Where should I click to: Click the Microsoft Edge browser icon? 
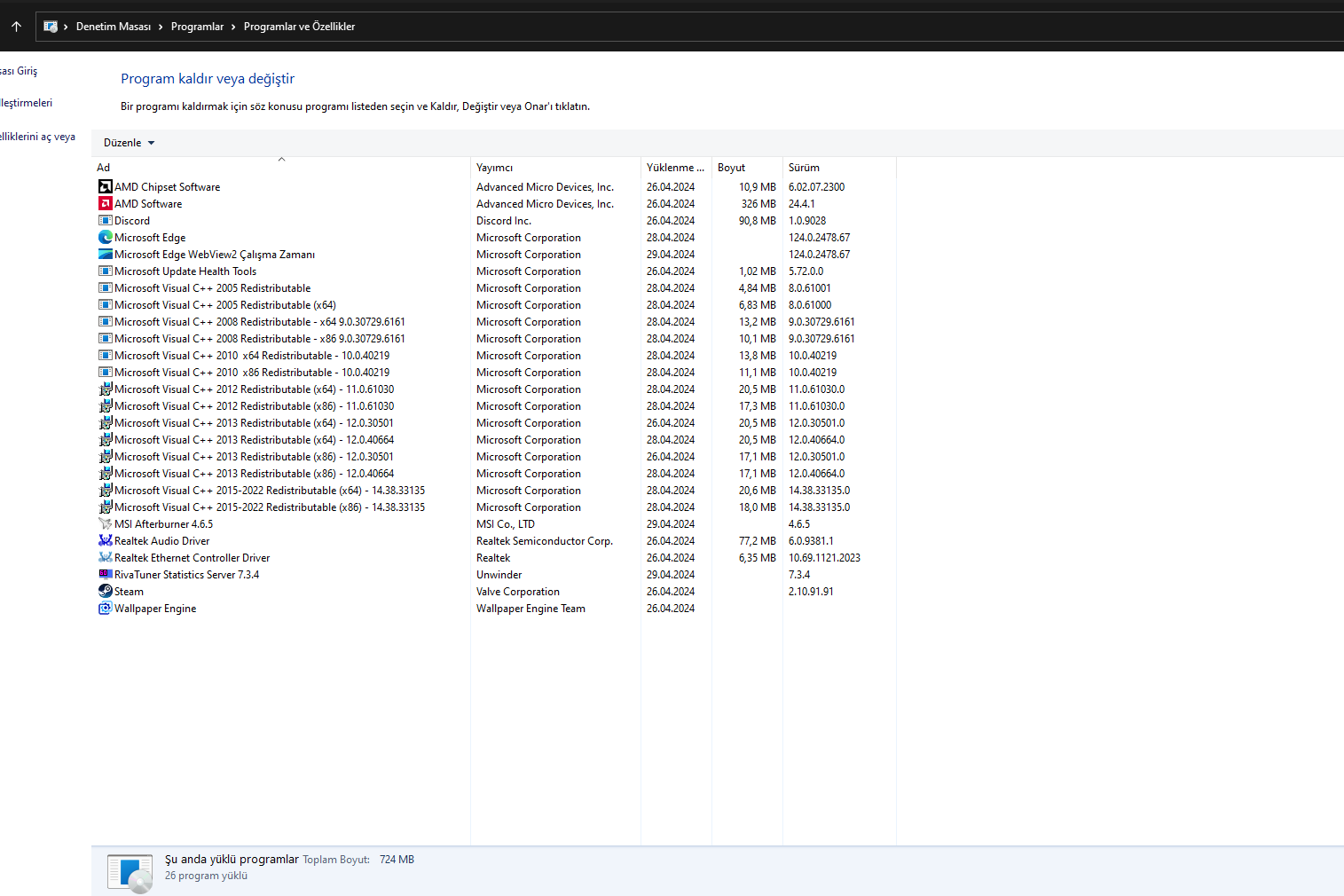coord(106,238)
